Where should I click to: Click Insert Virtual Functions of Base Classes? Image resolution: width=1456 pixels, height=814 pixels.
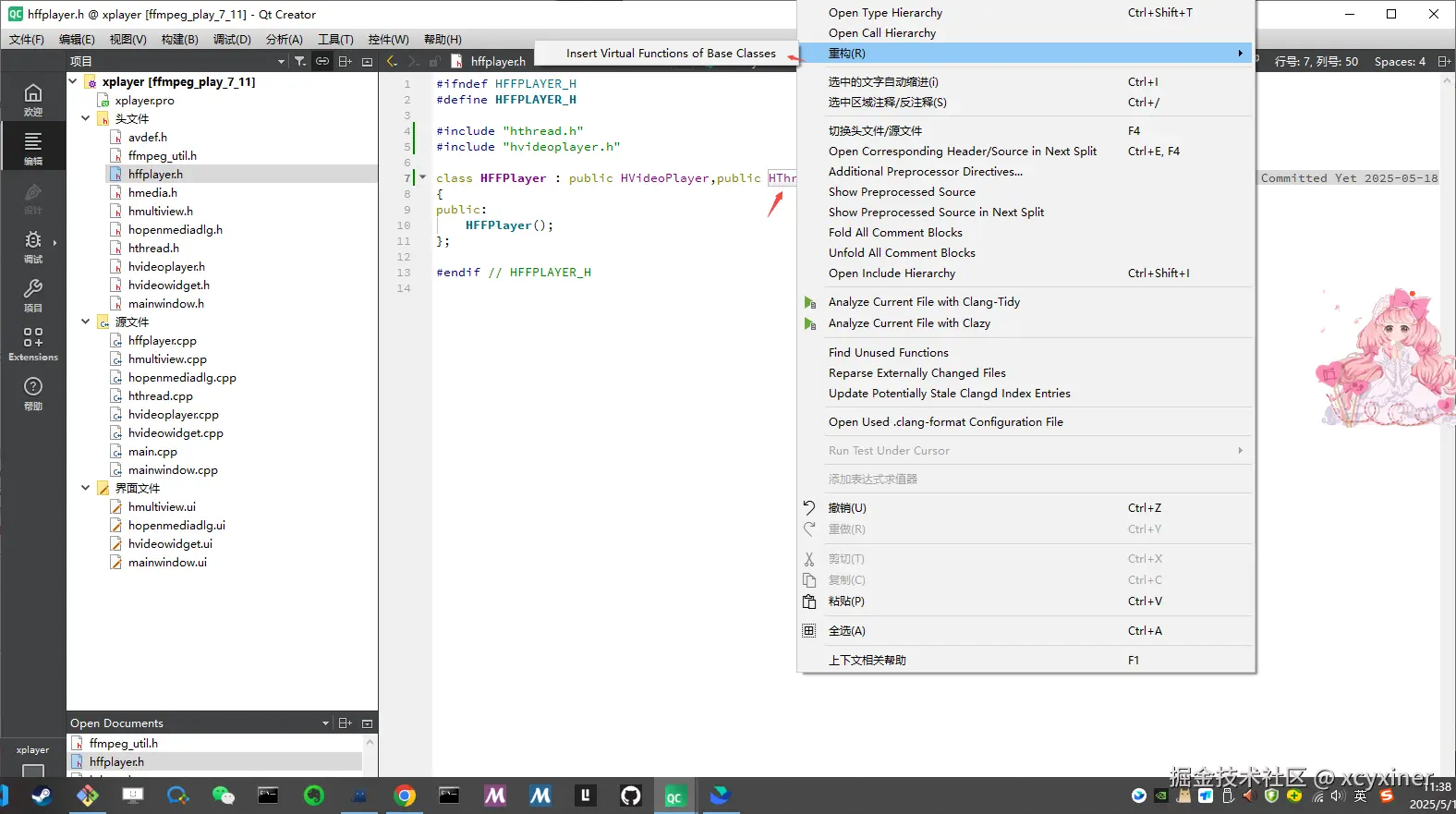click(x=671, y=54)
